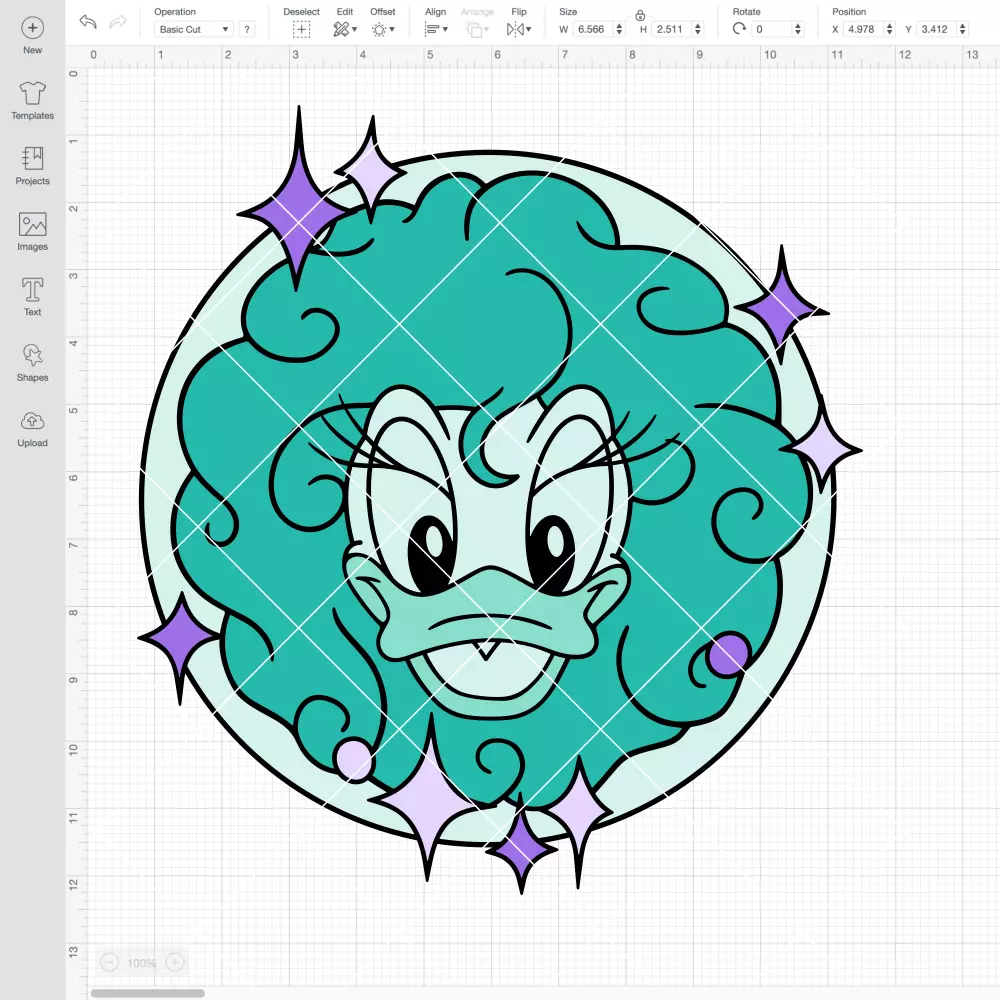The width and height of the screenshot is (1000, 1000).
Task: Click the Operation help question mark
Action: (247, 29)
